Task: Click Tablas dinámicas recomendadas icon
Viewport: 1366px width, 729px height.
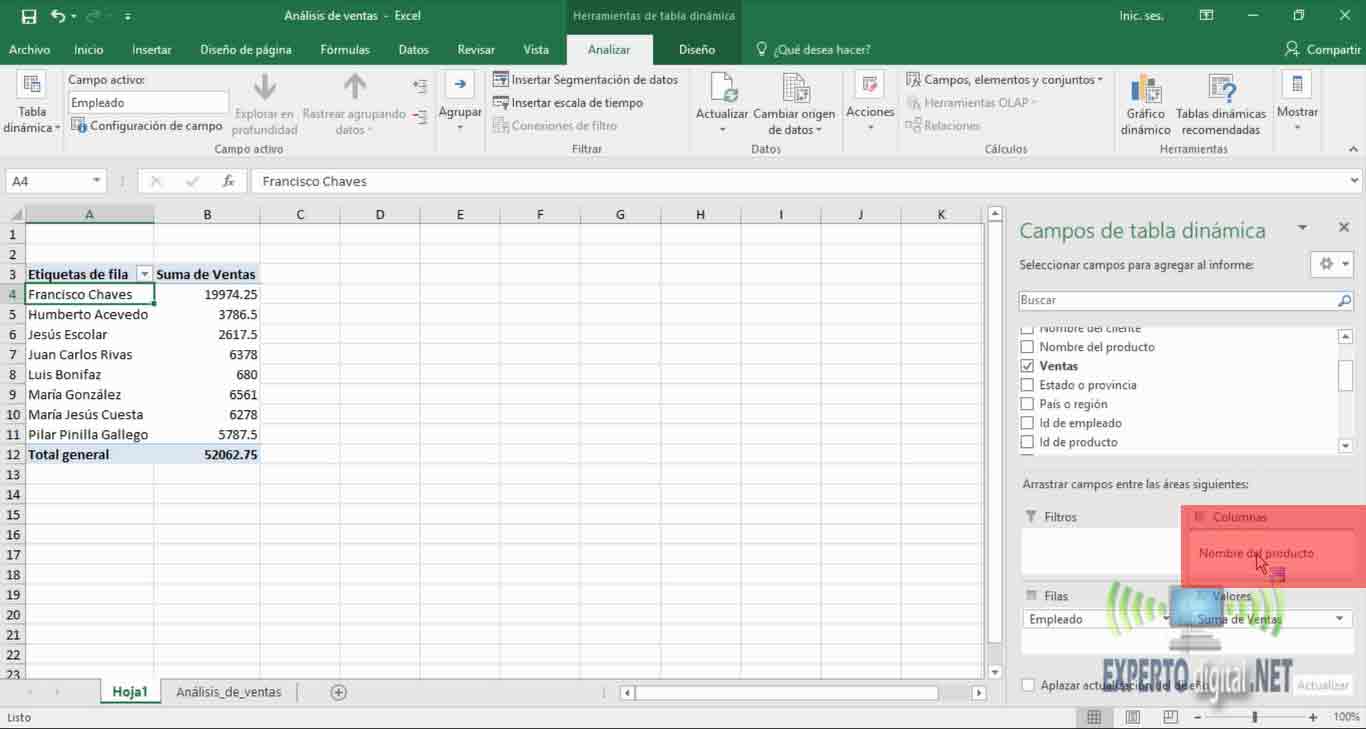Action: tap(1220, 90)
